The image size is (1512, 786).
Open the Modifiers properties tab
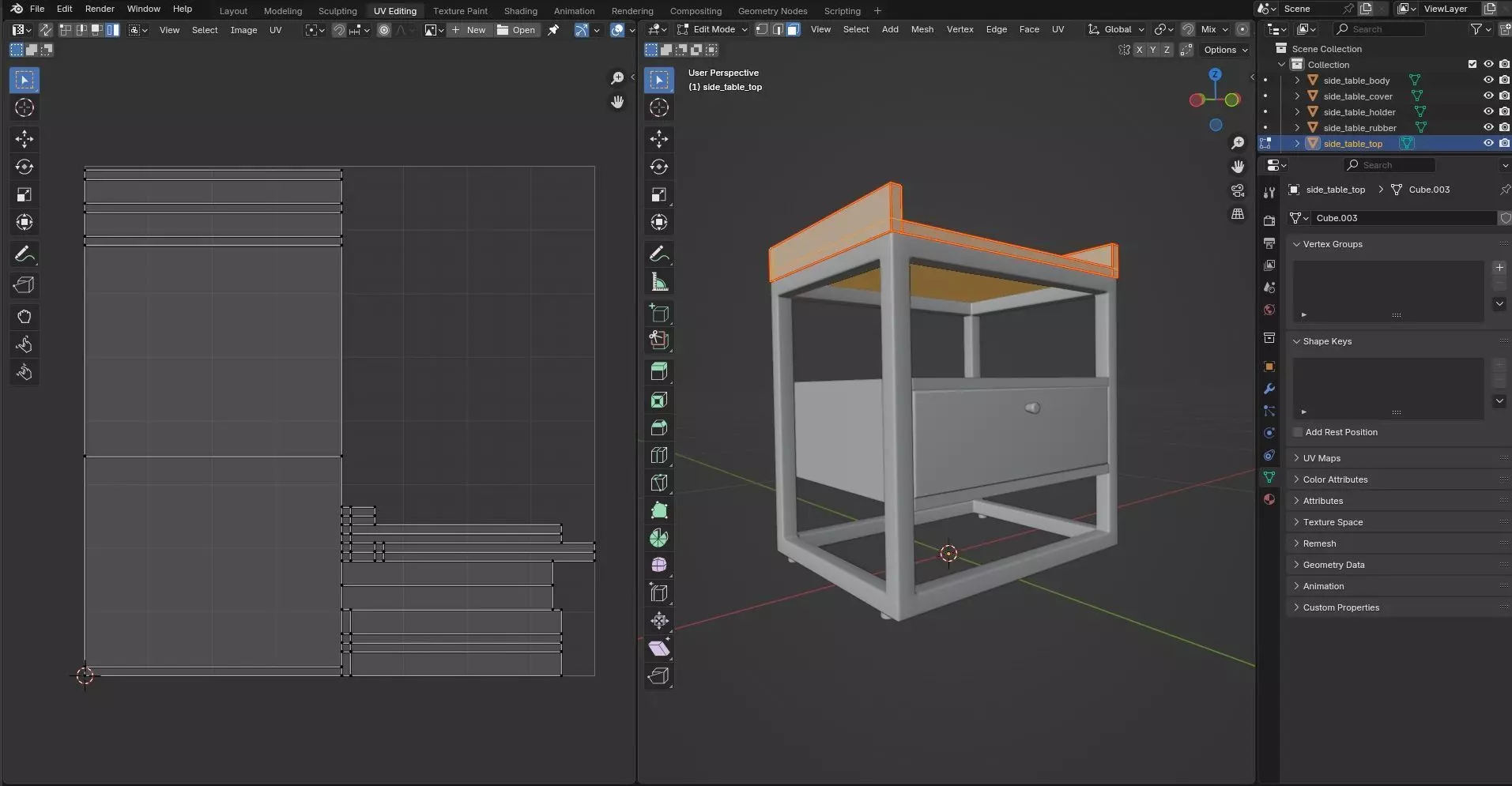[1269, 389]
